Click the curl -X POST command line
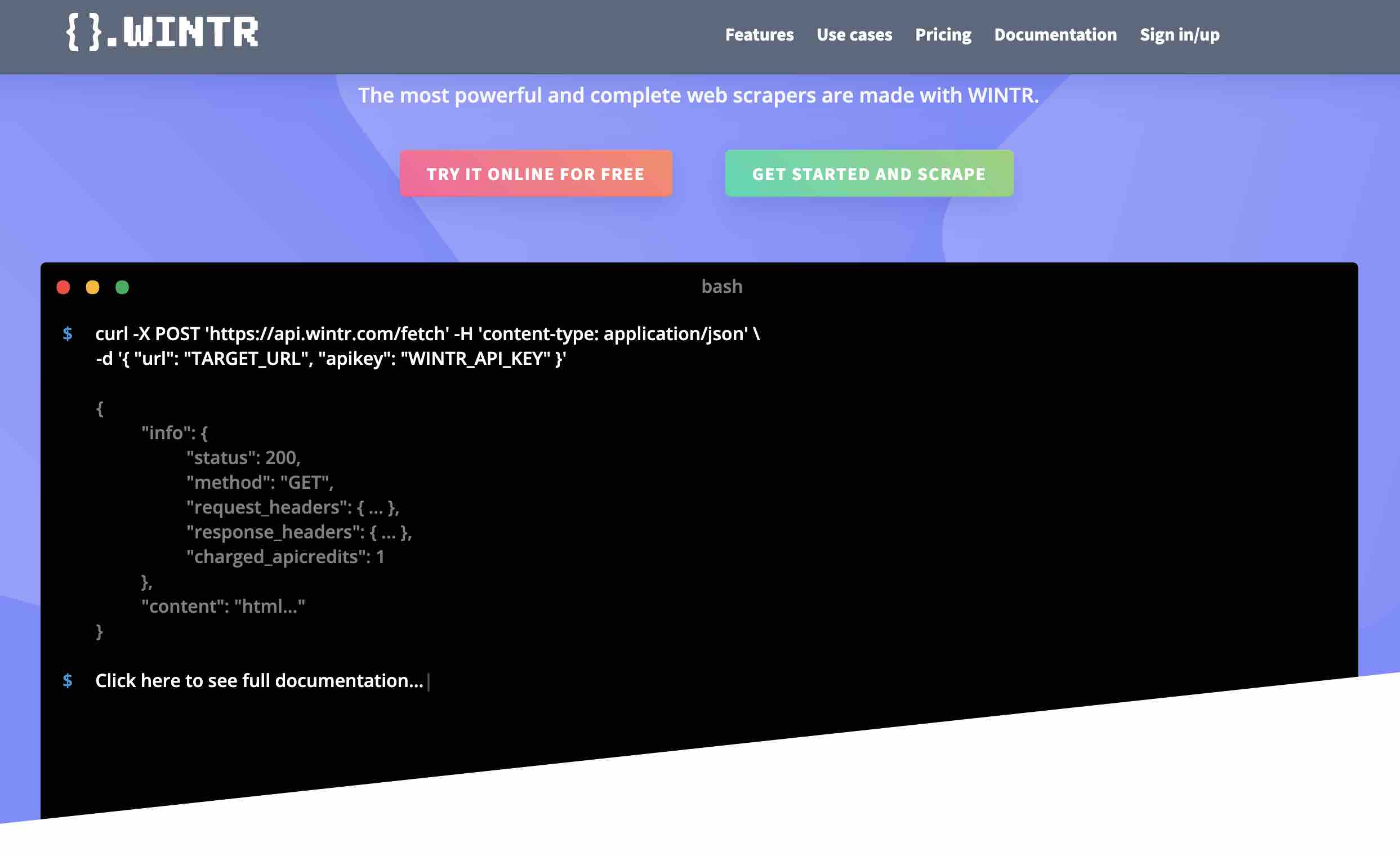 pyautogui.click(x=427, y=333)
